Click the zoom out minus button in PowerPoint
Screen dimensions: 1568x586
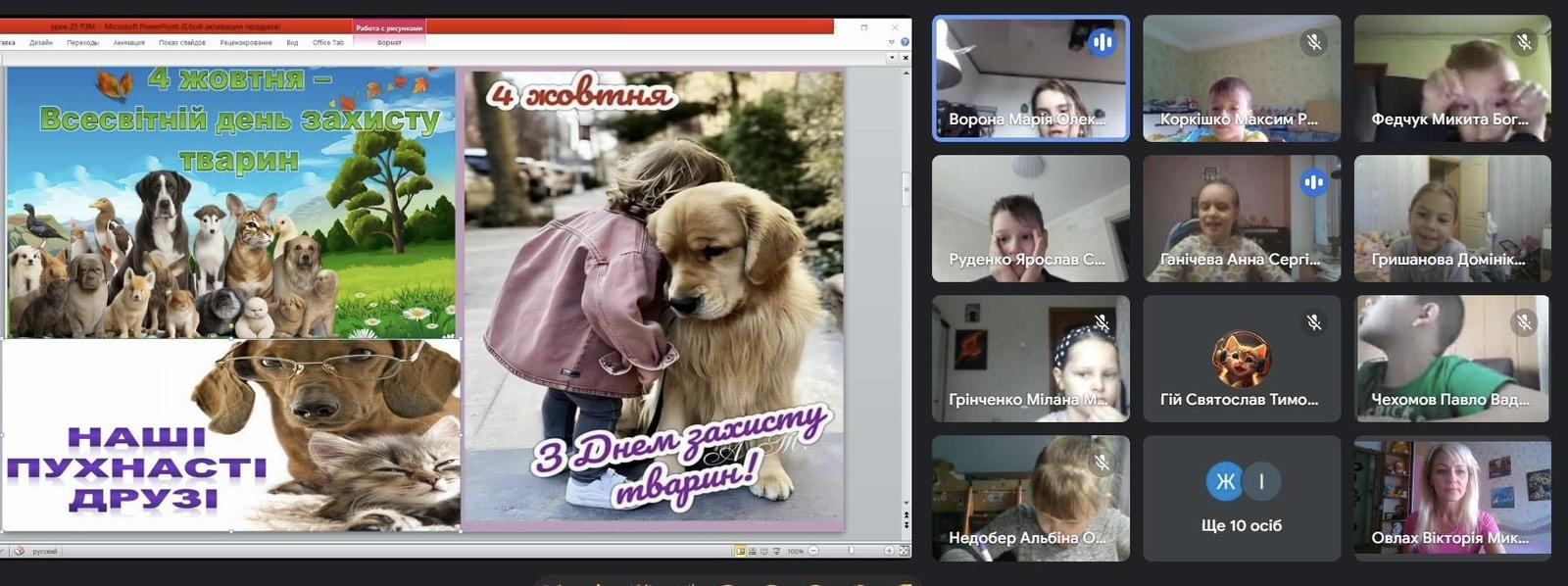tap(813, 551)
